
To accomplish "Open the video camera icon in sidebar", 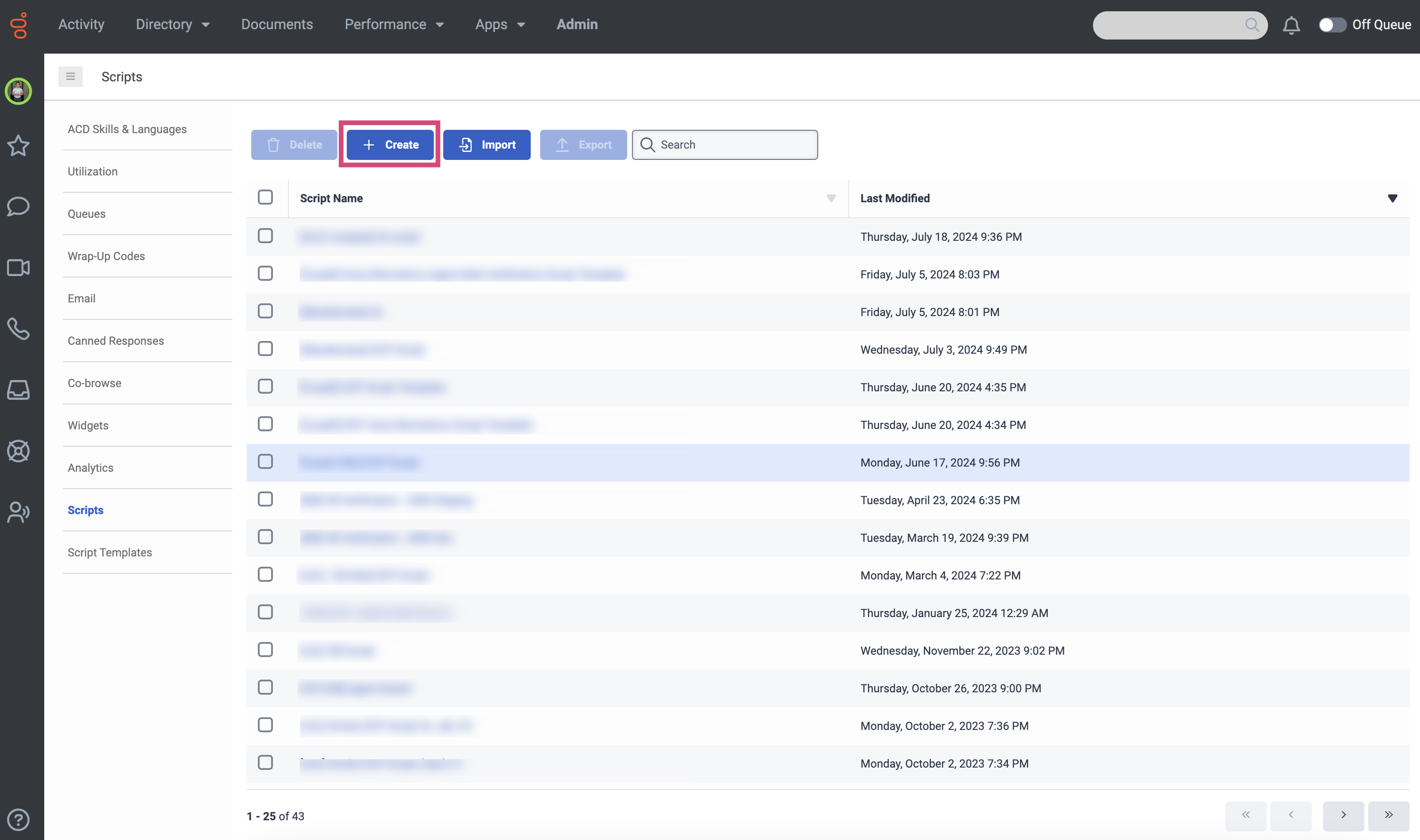I will (x=18, y=268).
